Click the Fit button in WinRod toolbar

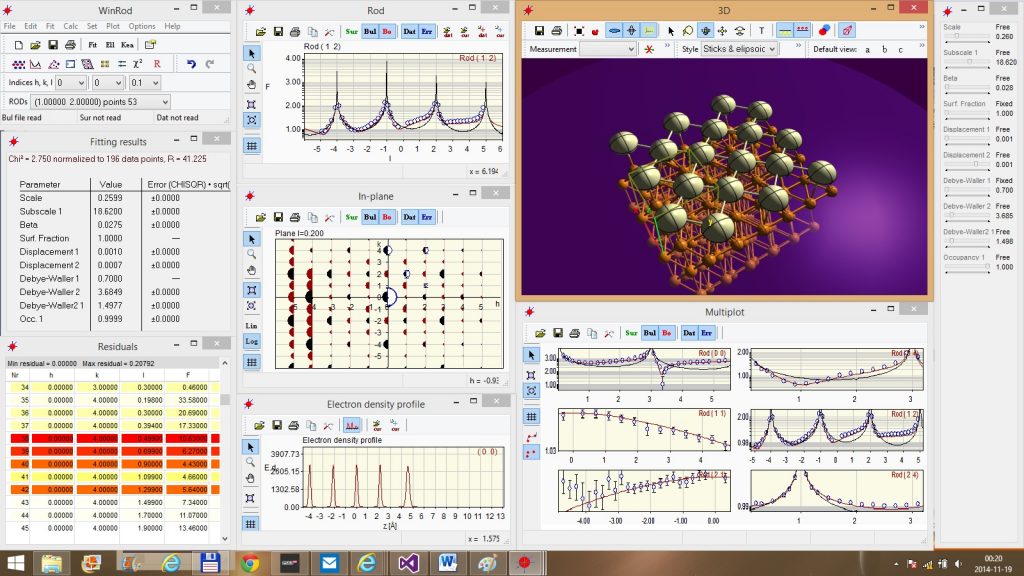pos(92,45)
